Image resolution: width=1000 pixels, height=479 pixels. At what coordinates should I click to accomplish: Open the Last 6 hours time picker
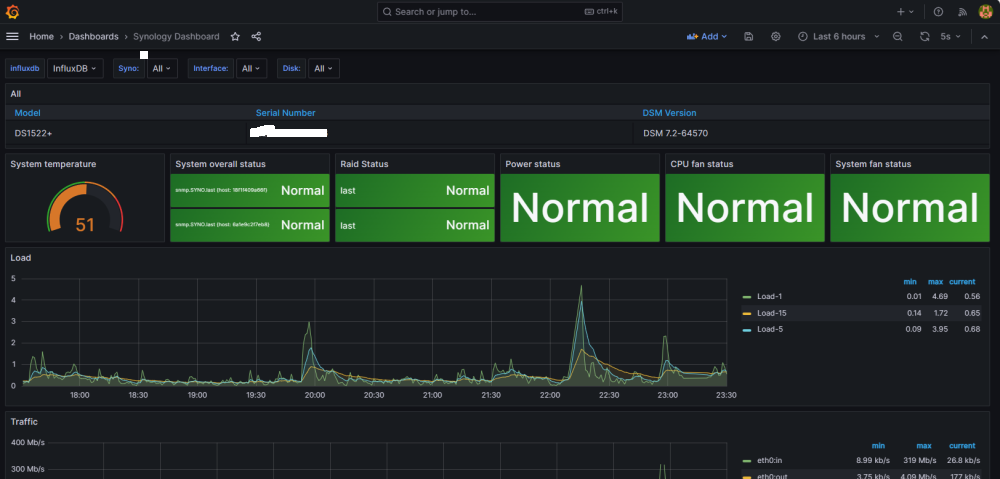pos(839,36)
